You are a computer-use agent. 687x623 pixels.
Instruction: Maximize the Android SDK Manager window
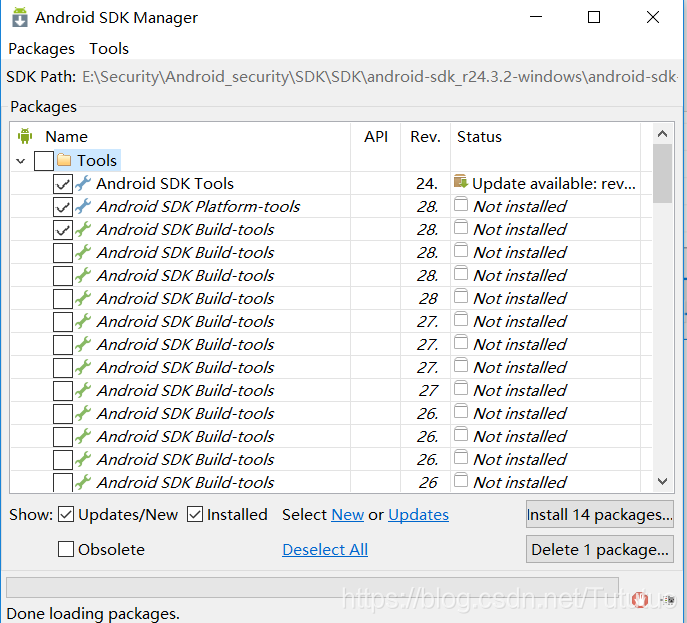594,17
